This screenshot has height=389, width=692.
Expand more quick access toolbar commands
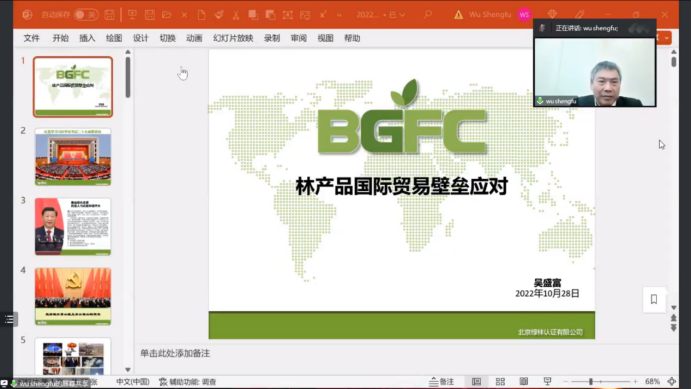339,15
